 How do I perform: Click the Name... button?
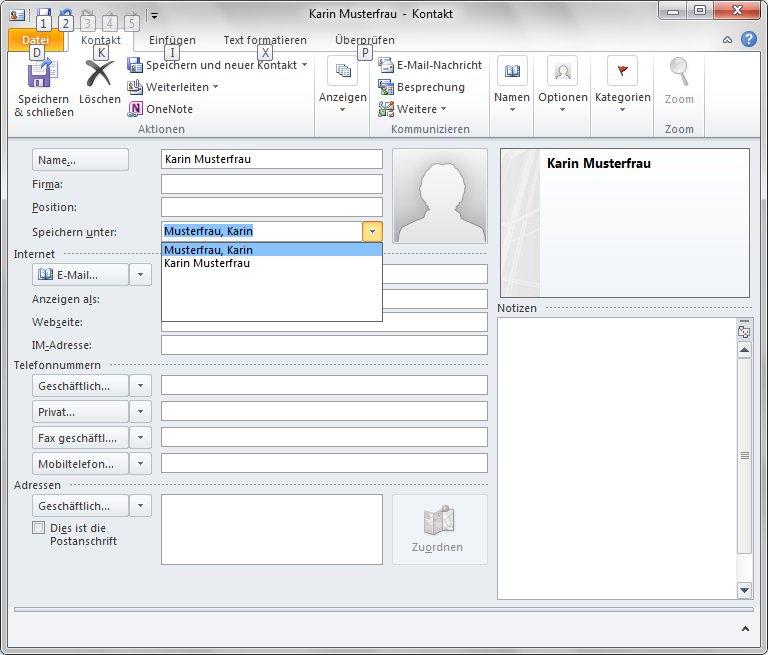coord(80,160)
